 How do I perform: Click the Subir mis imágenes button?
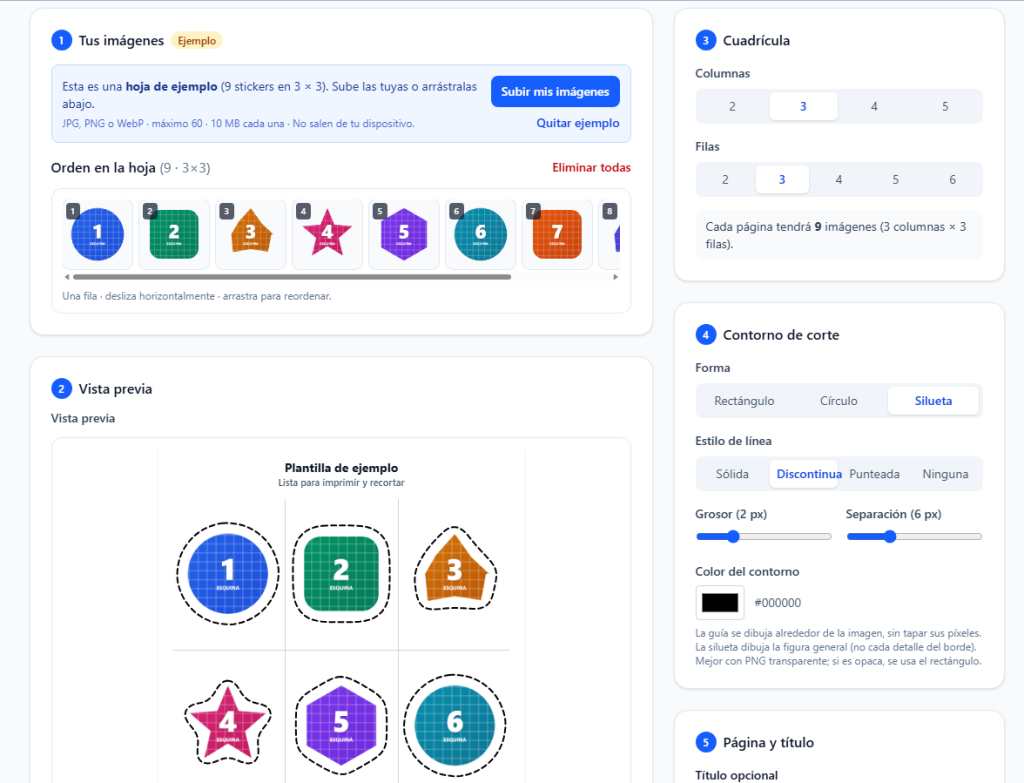click(x=555, y=91)
